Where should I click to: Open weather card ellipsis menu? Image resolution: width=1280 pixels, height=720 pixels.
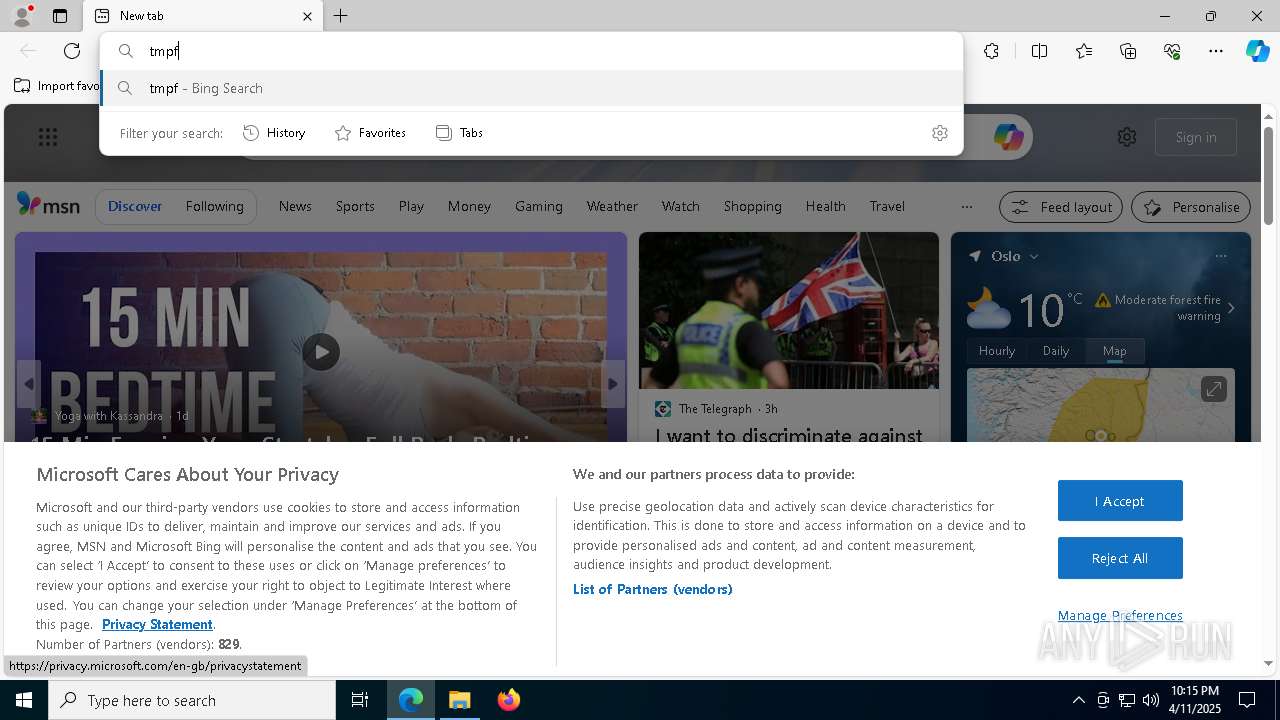[1220, 256]
